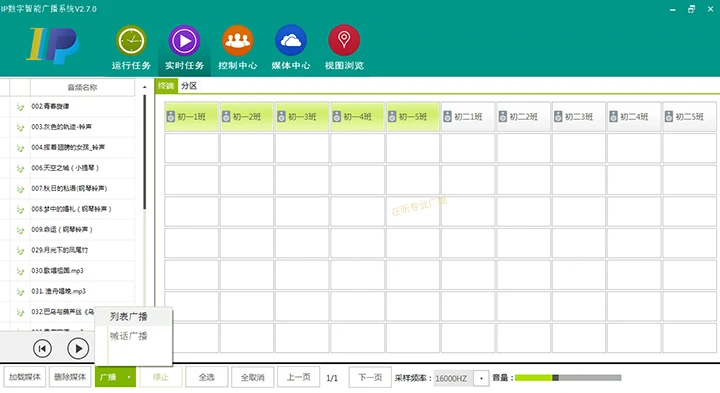Start media playback with play button
720x393 pixels.
[x=78, y=349]
